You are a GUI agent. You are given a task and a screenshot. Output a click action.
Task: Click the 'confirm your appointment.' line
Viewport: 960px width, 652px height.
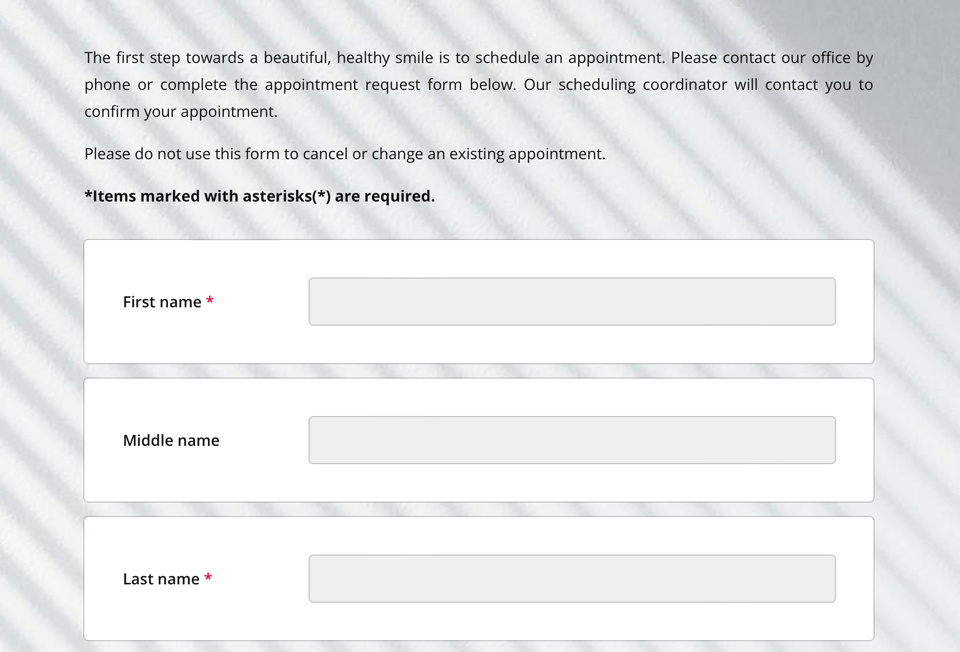180,112
